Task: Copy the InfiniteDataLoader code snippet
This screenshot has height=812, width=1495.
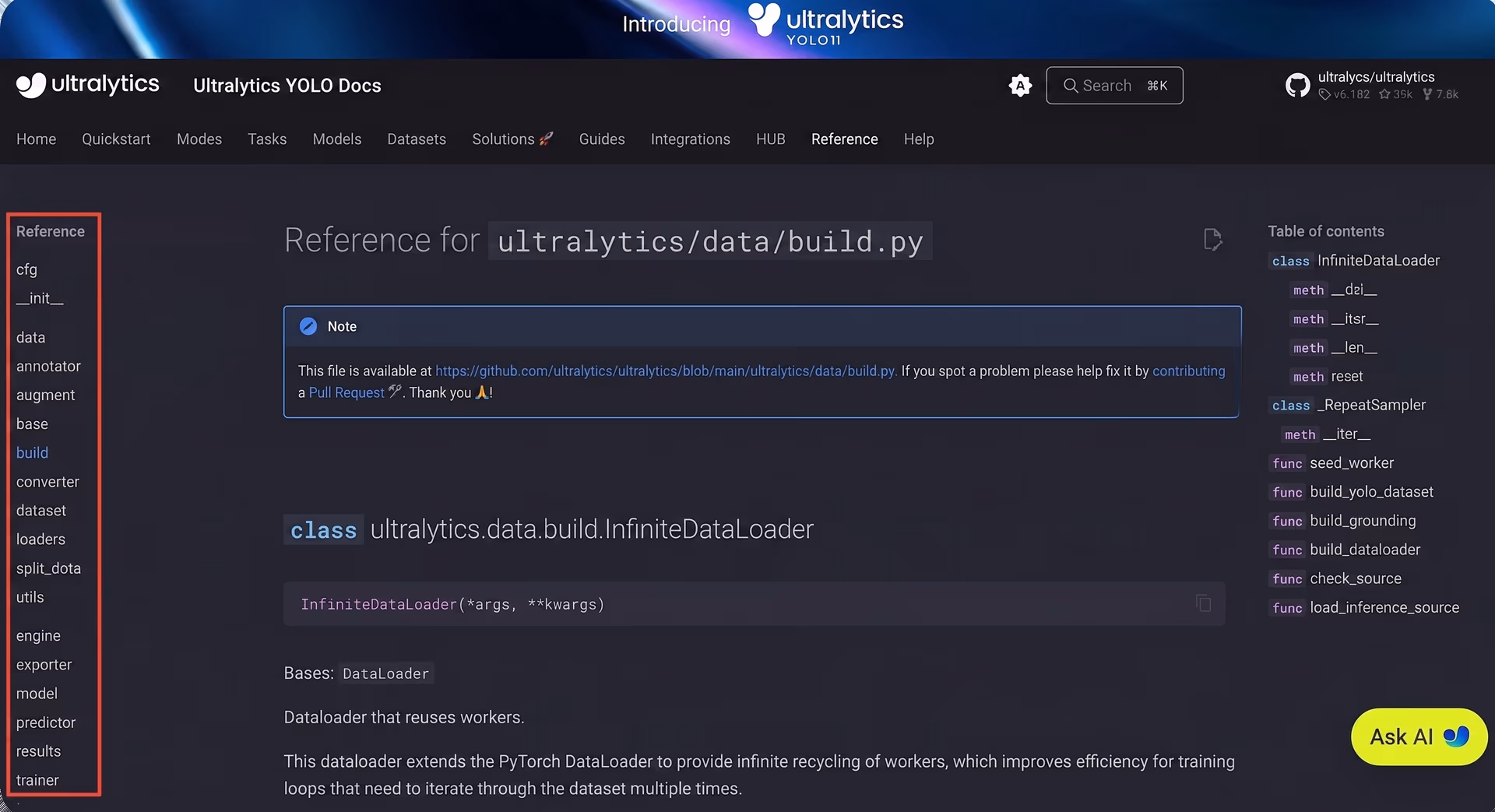Action: (x=1203, y=603)
